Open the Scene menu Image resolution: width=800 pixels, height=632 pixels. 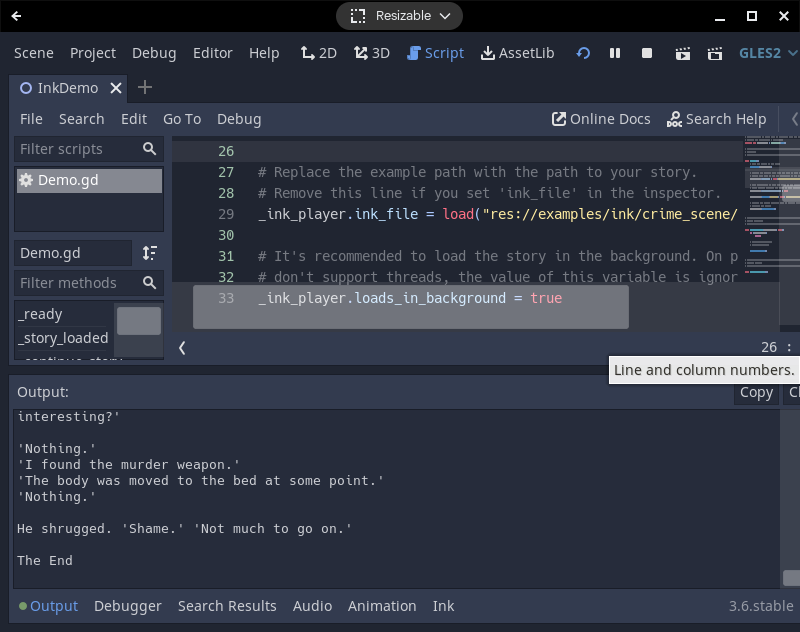click(34, 53)
